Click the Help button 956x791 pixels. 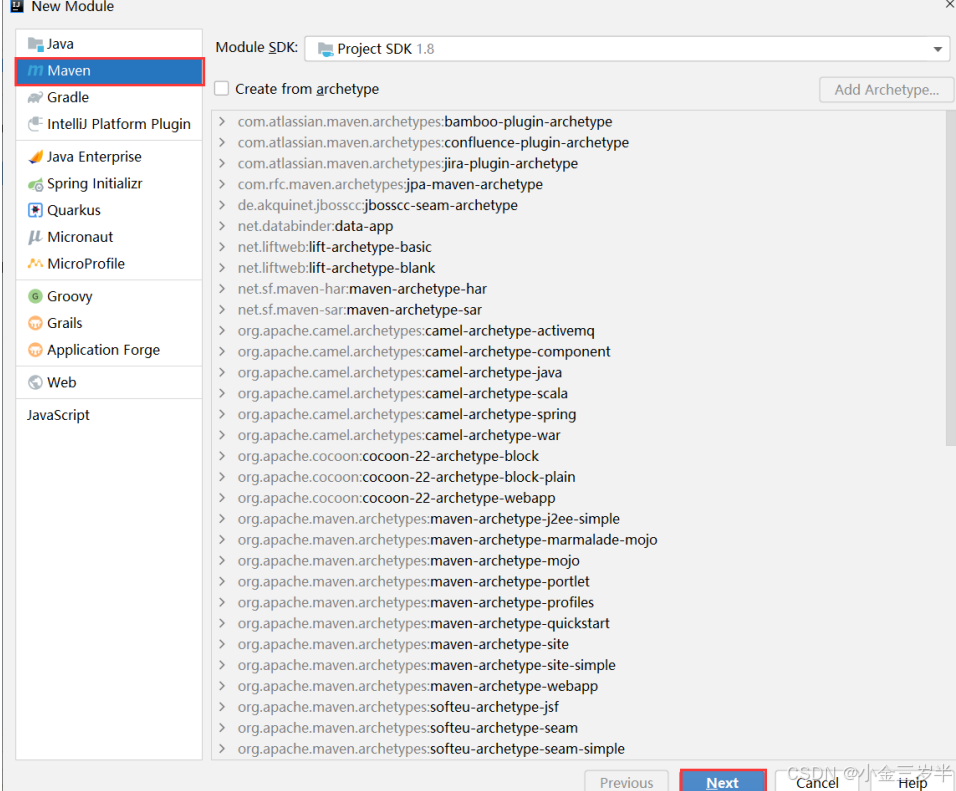pyautogui.click(x=912, y=781)
